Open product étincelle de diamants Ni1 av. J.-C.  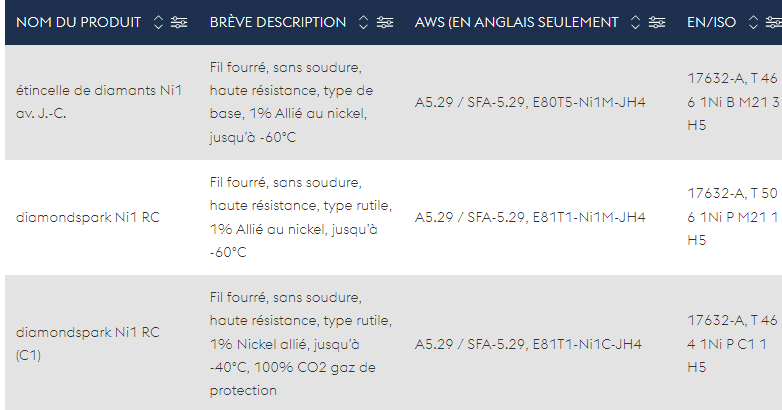click(99, 102)
